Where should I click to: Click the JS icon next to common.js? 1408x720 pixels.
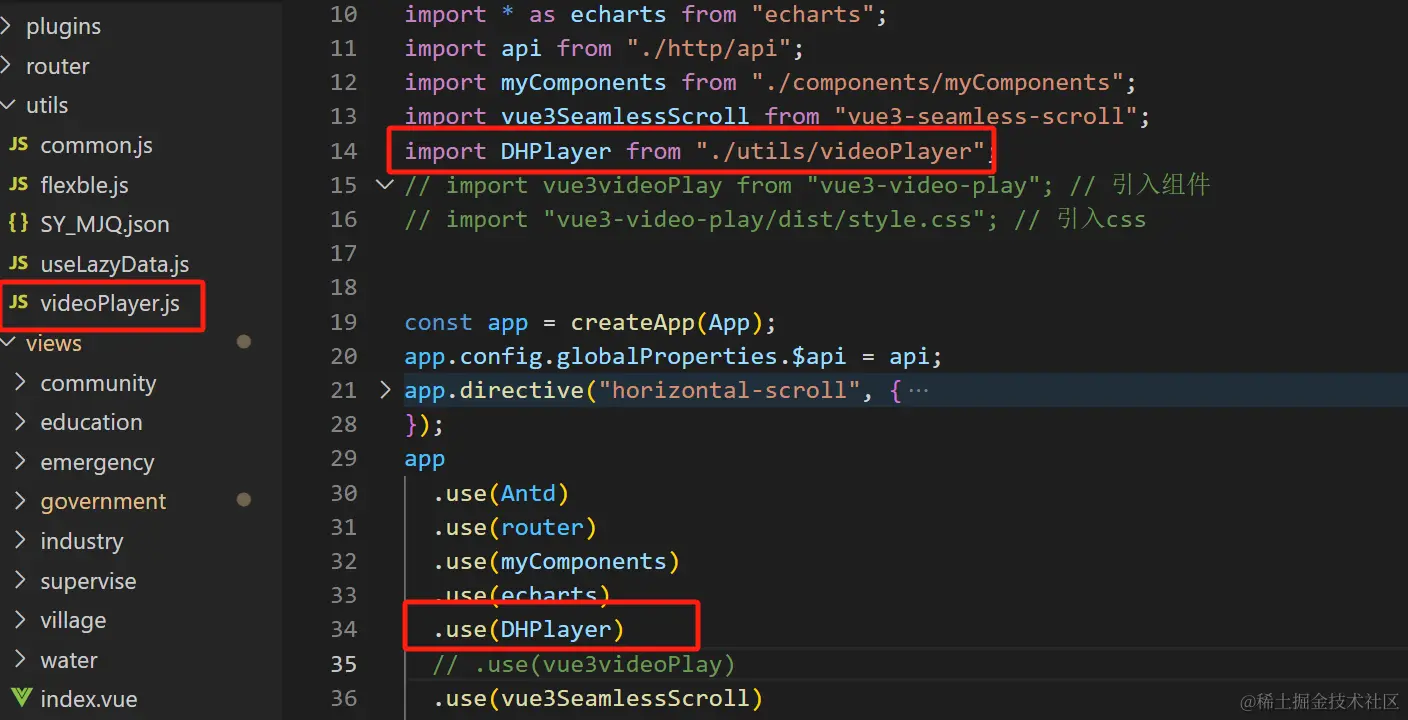18,146
